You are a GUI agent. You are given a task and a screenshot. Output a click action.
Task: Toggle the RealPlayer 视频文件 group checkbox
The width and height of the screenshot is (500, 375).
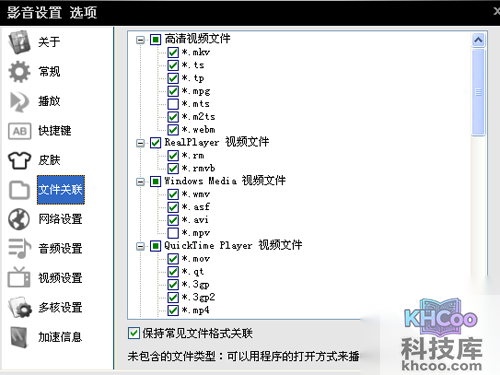pyautogui.click(x=155, y=143)
